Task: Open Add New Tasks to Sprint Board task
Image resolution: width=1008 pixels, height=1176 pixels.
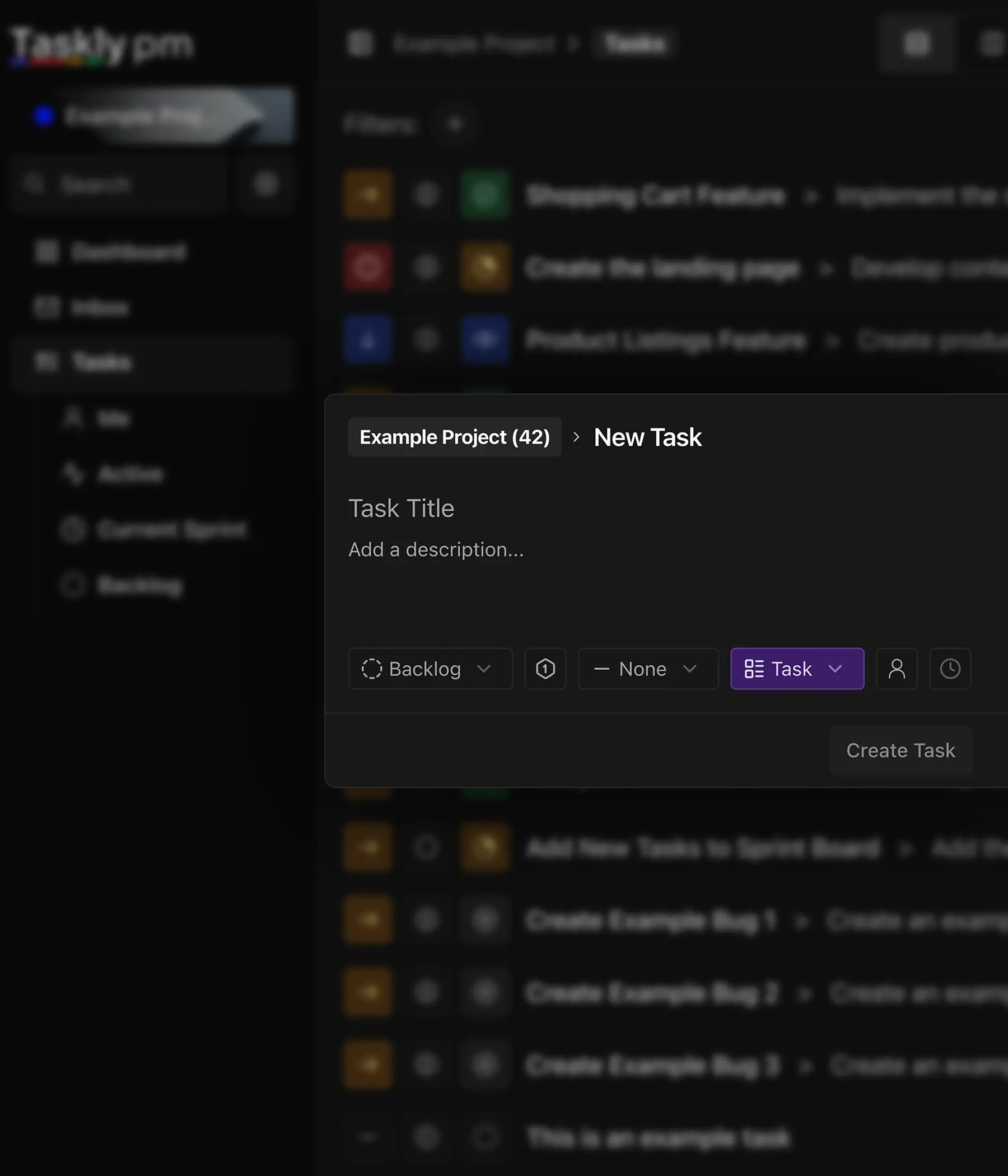Action: (703, 848)
